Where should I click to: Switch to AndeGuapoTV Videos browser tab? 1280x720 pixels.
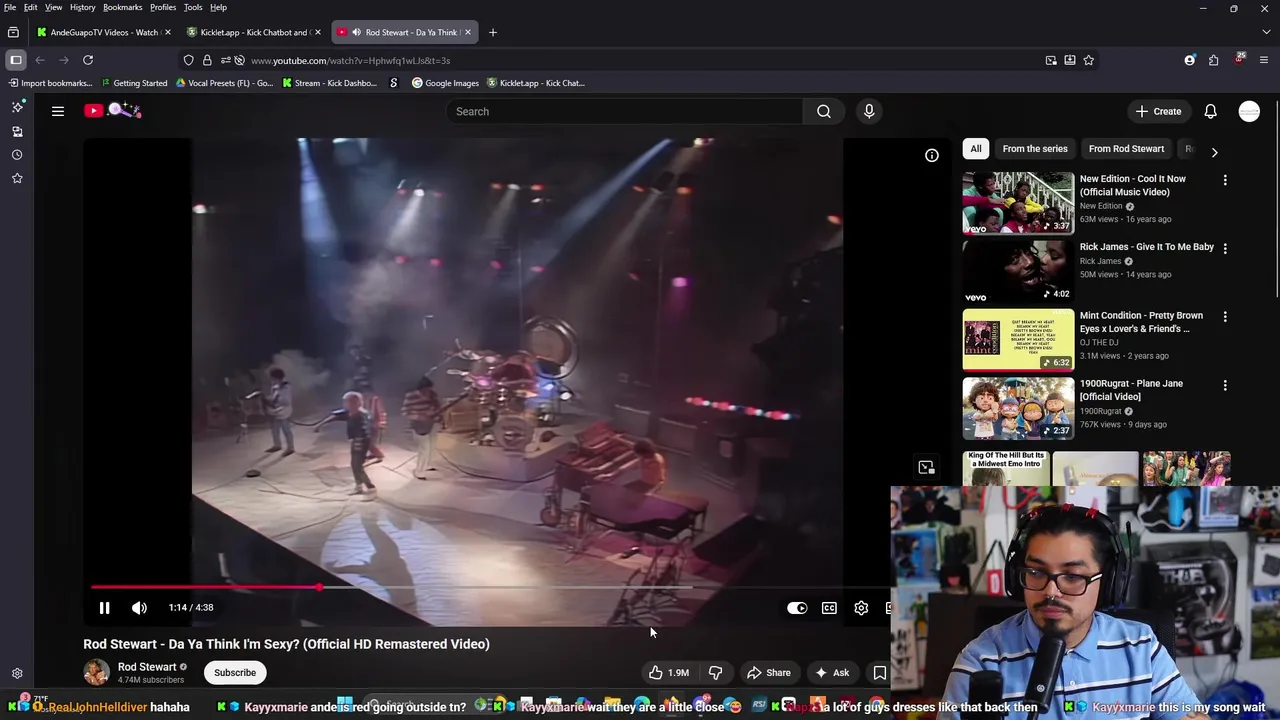[x=104, y=32]
